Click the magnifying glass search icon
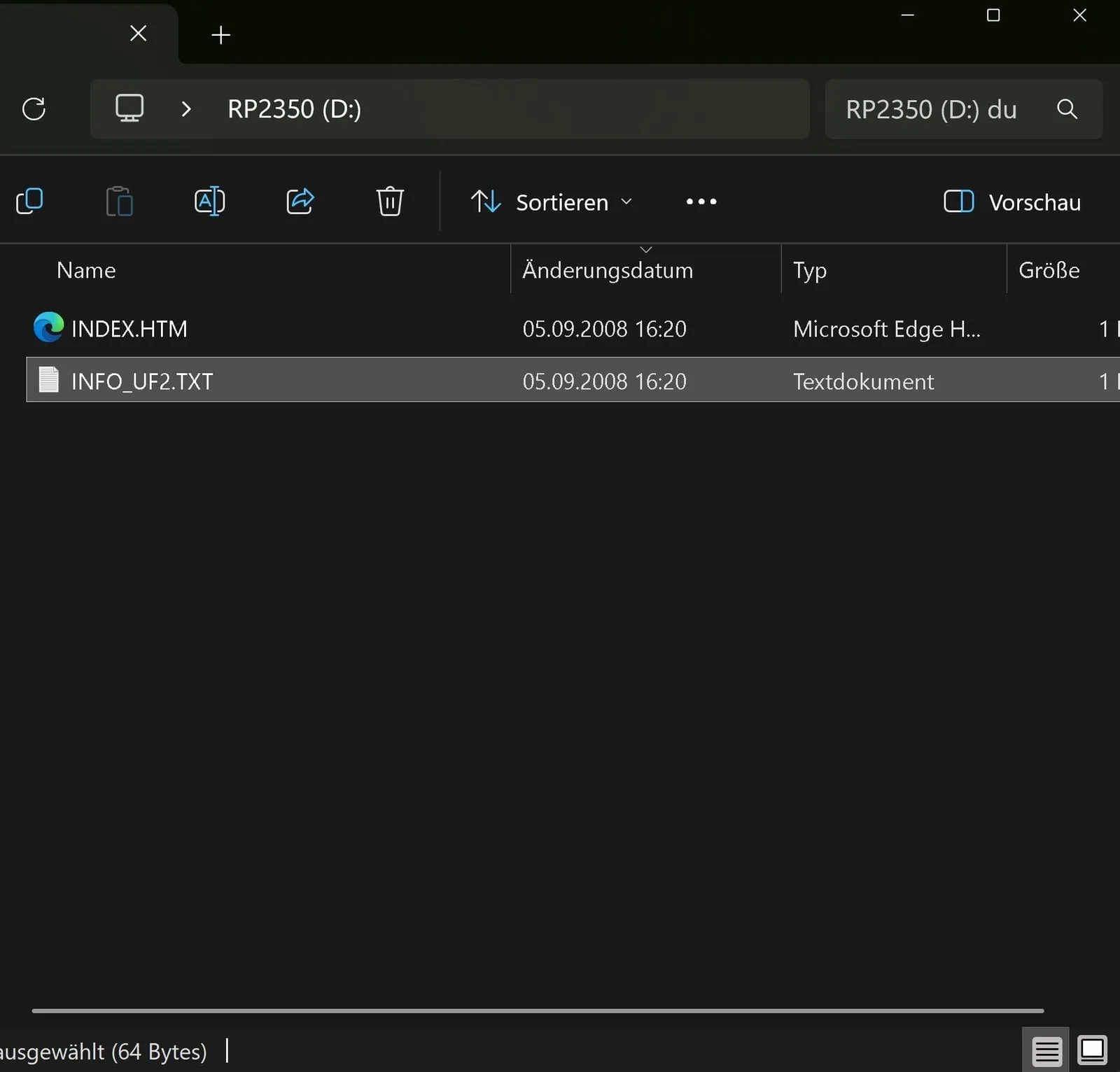The width and height of the screenshot is (1120, 1072). 1067,109
